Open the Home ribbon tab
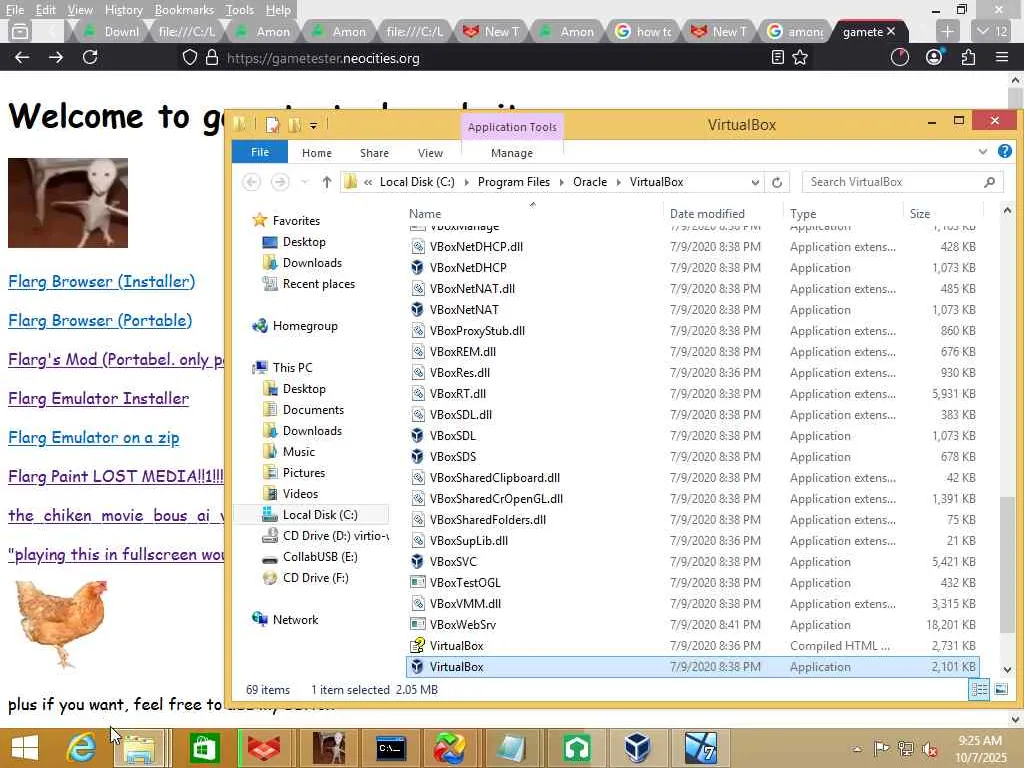Screen dimensions: 1024x768 click(317, 153)
